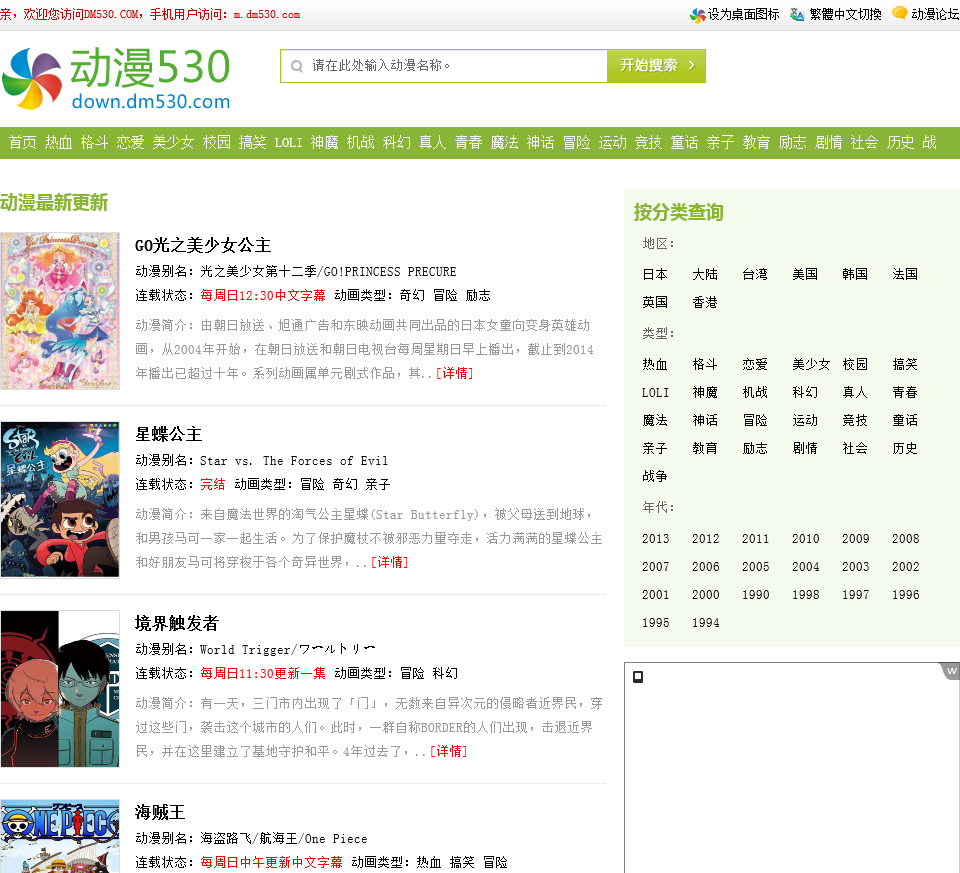This screenshot has height=873, width=960.
Task: Click 每周日11:30更新一集 status link
Action: click(263, 673)
